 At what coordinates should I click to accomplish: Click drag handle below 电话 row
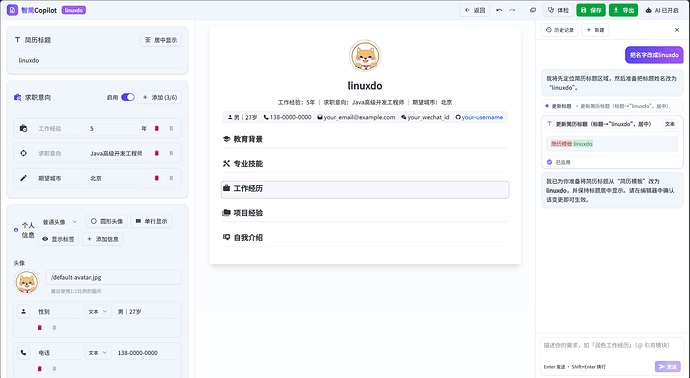tap(54, 369)
